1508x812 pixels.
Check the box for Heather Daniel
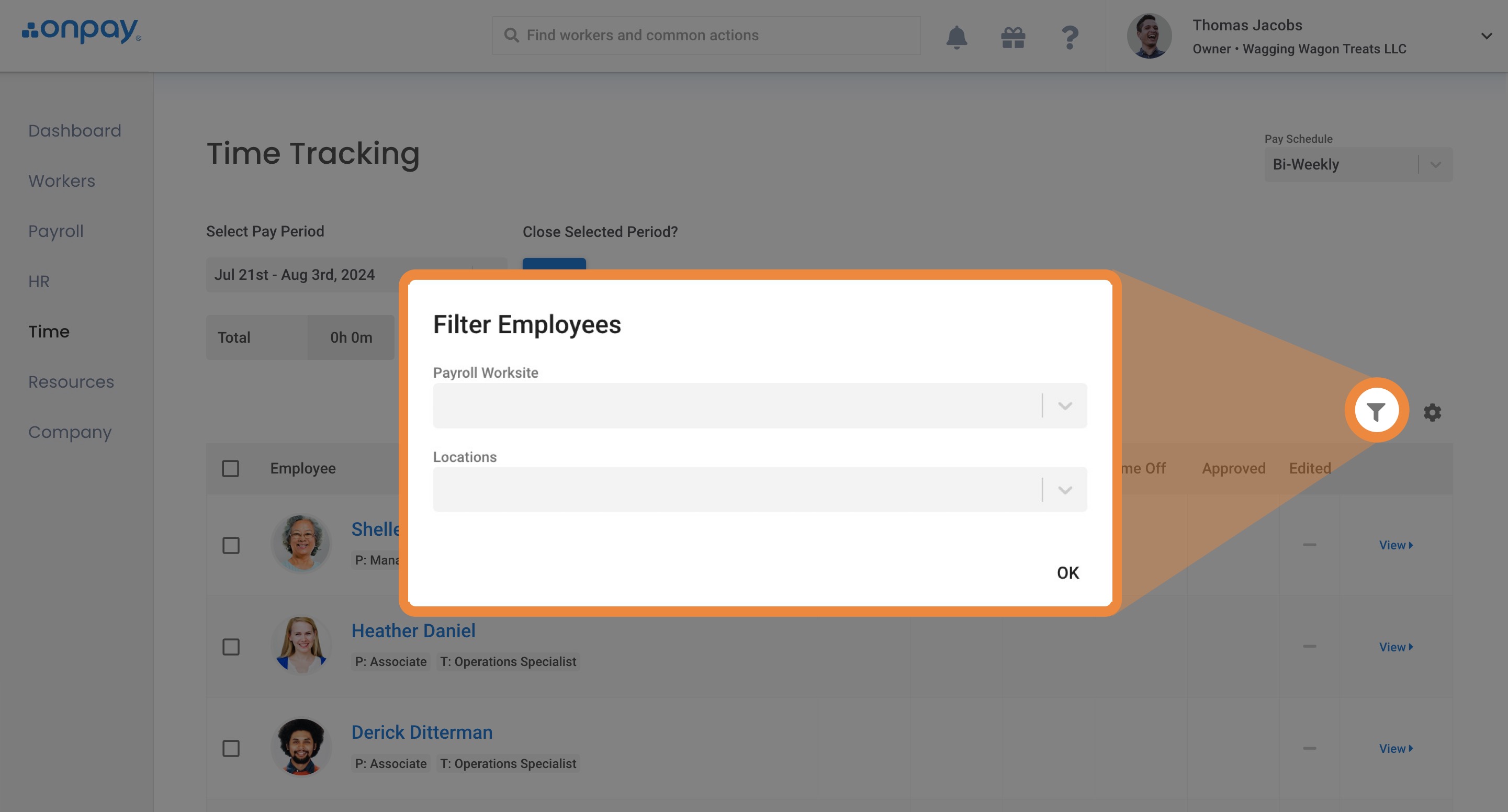[x=231, y=647]
